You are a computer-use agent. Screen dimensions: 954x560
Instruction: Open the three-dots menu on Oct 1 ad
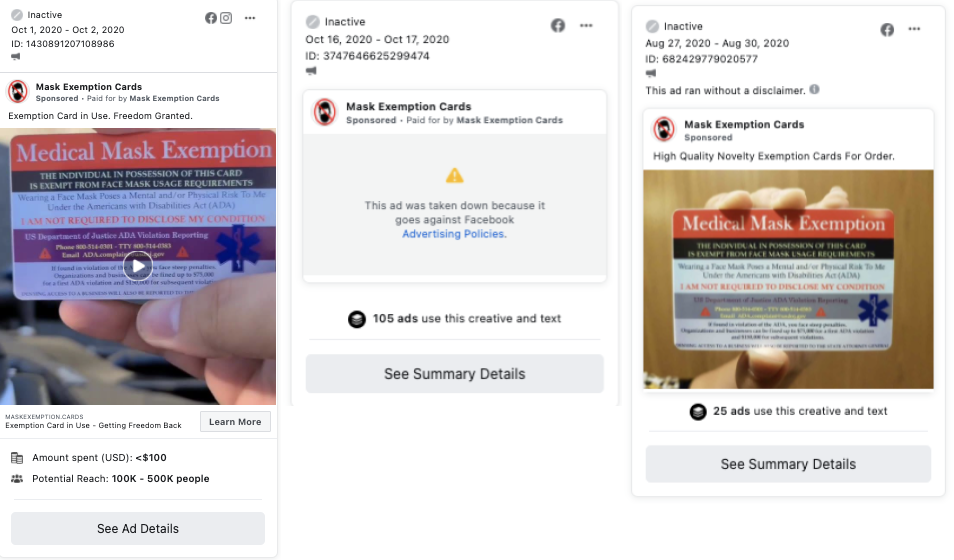pyautogui.click(x=250, y=18)
